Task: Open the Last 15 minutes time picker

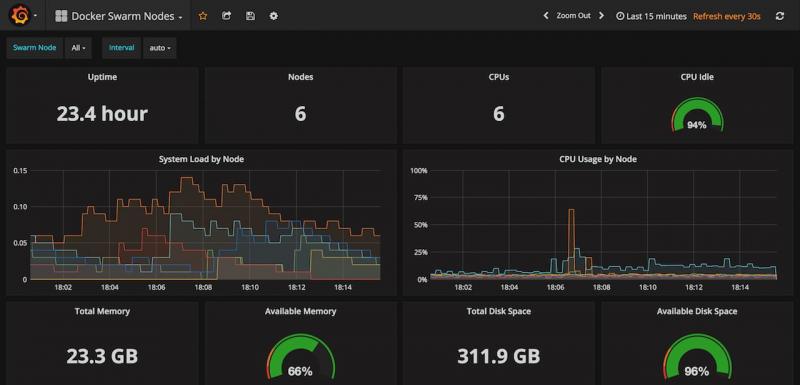Action: coord(651,16)
